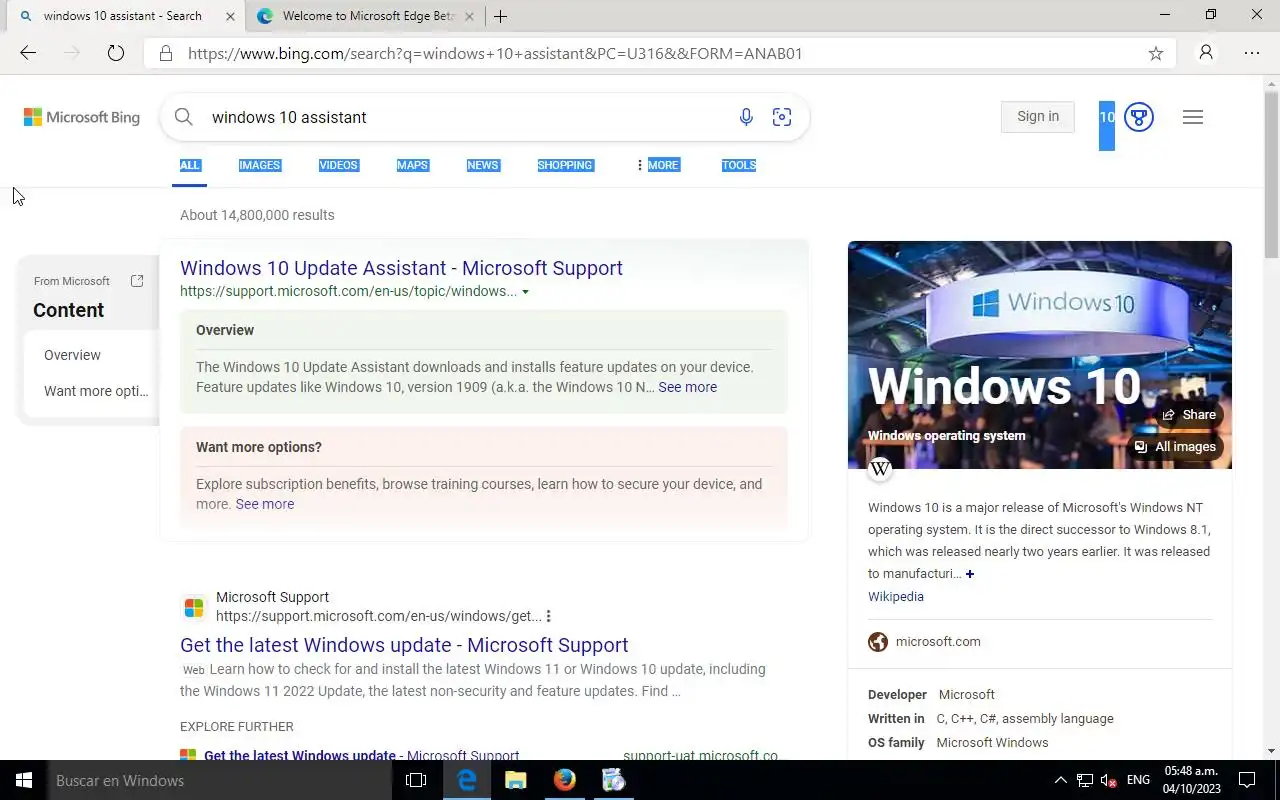Reload the page with the refresh icon

(x=116, y=53)
